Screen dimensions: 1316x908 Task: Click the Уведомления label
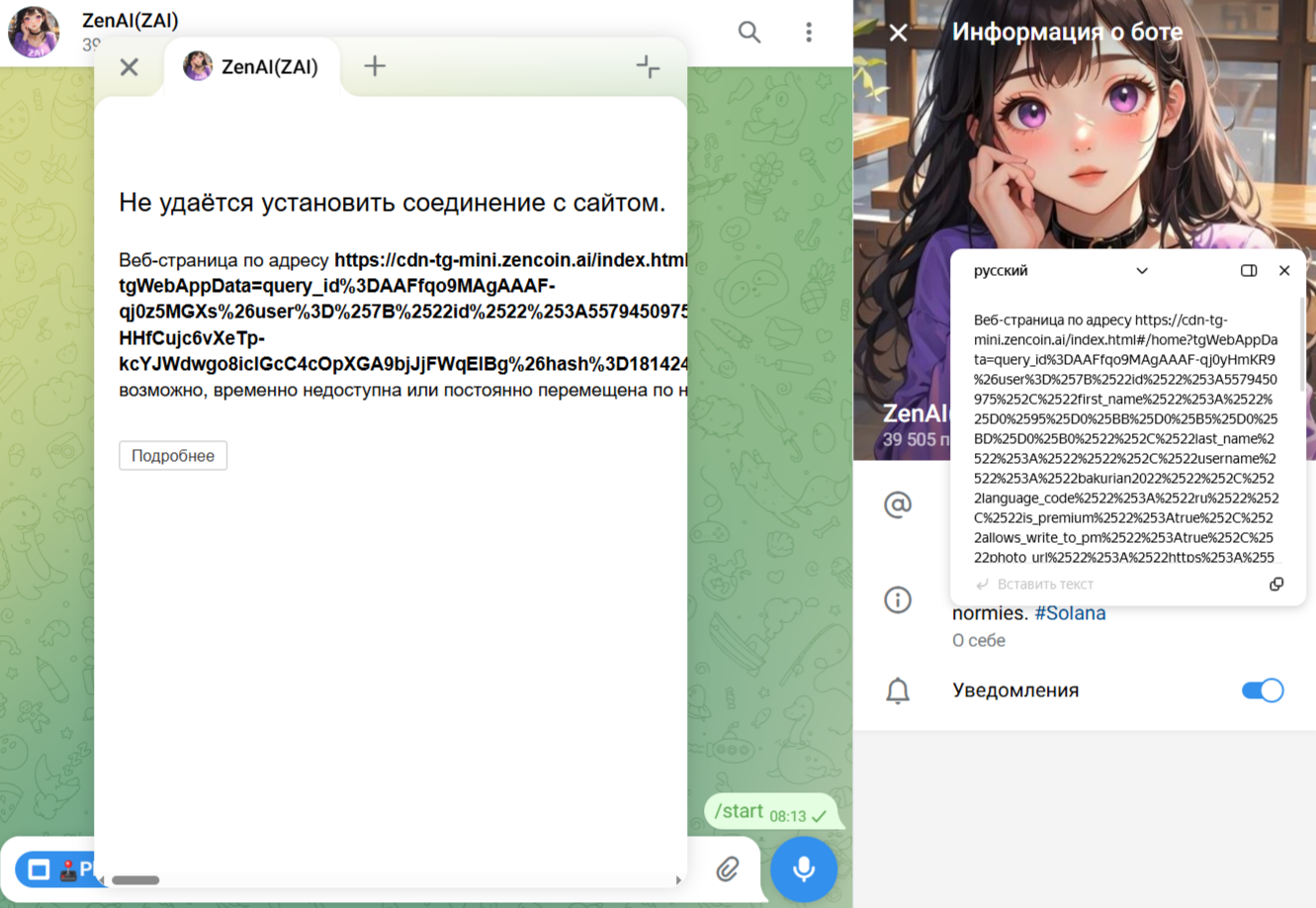click(1015, 690)
